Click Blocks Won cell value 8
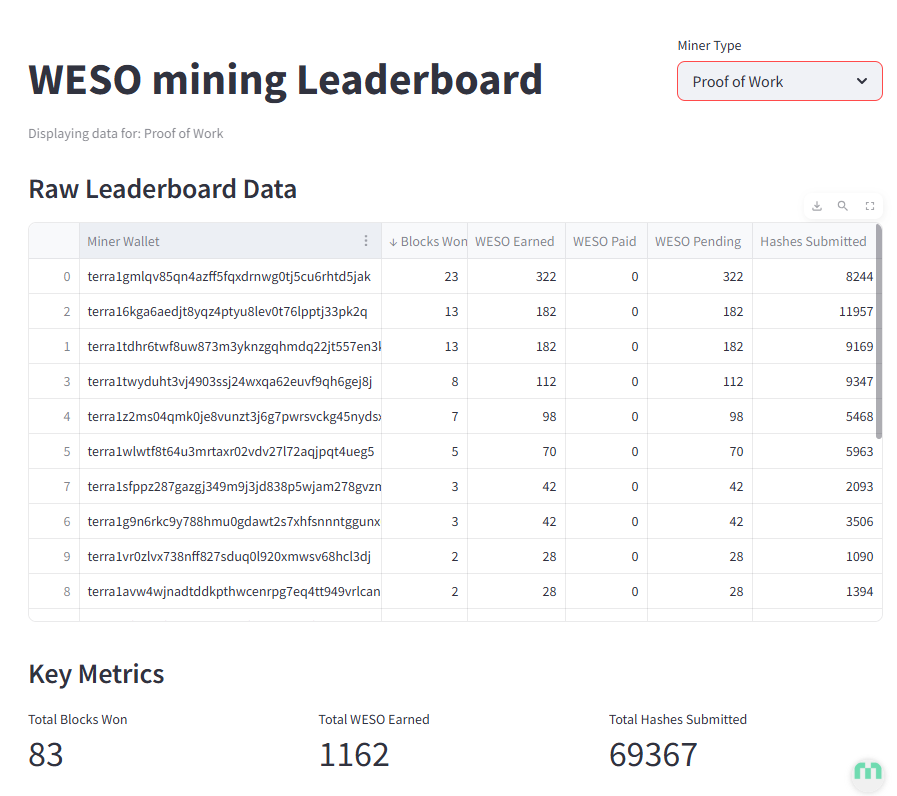 click(424, 381)
